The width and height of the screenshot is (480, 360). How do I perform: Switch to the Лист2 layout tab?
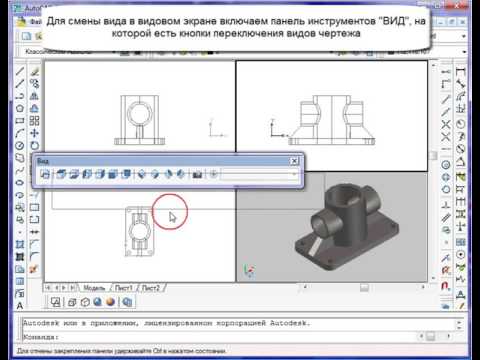point(150,288)
